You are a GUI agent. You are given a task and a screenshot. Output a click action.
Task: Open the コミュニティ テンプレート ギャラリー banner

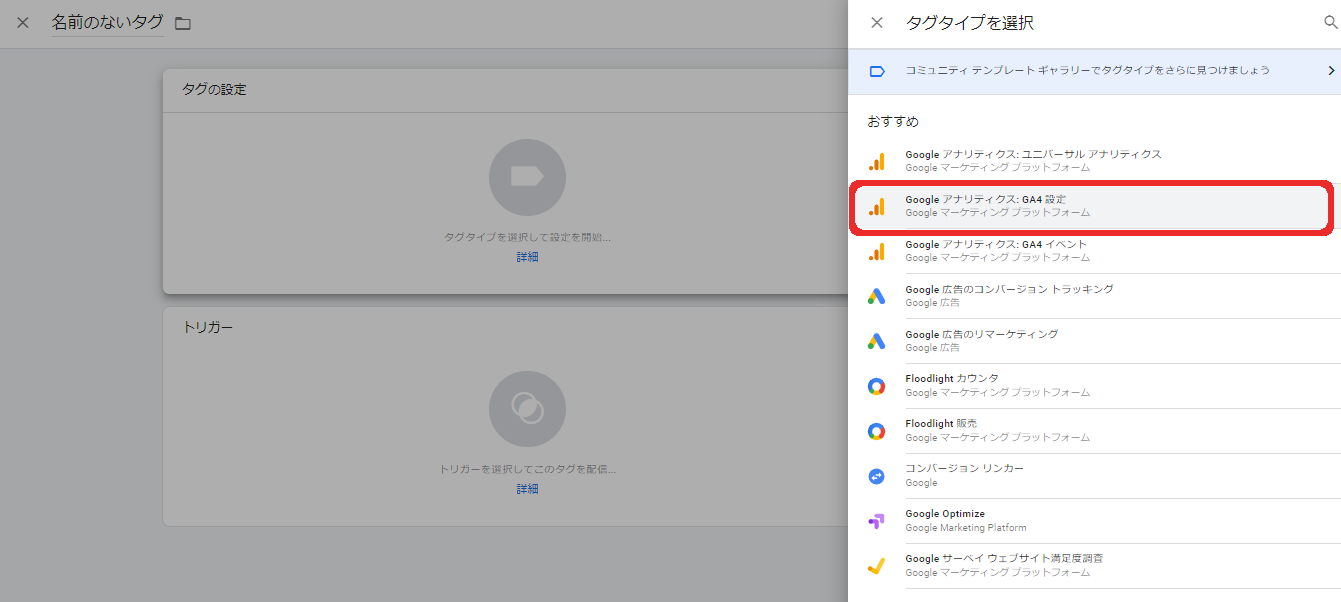coord(1094,71)
